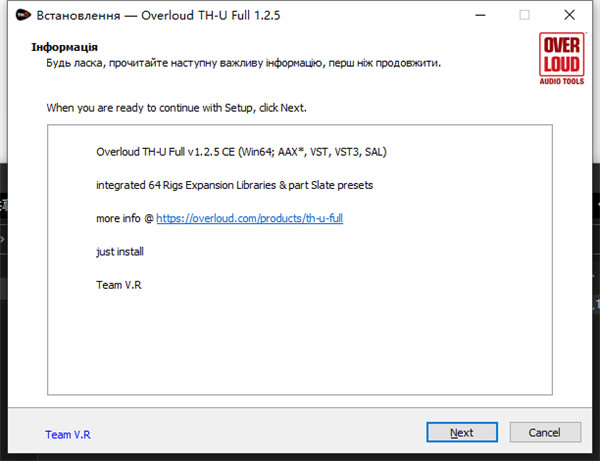Viewport: 600px width, 461px height.
Task: Click the Overloud Audio Tools logo
Action: click(x=561, y=59)
